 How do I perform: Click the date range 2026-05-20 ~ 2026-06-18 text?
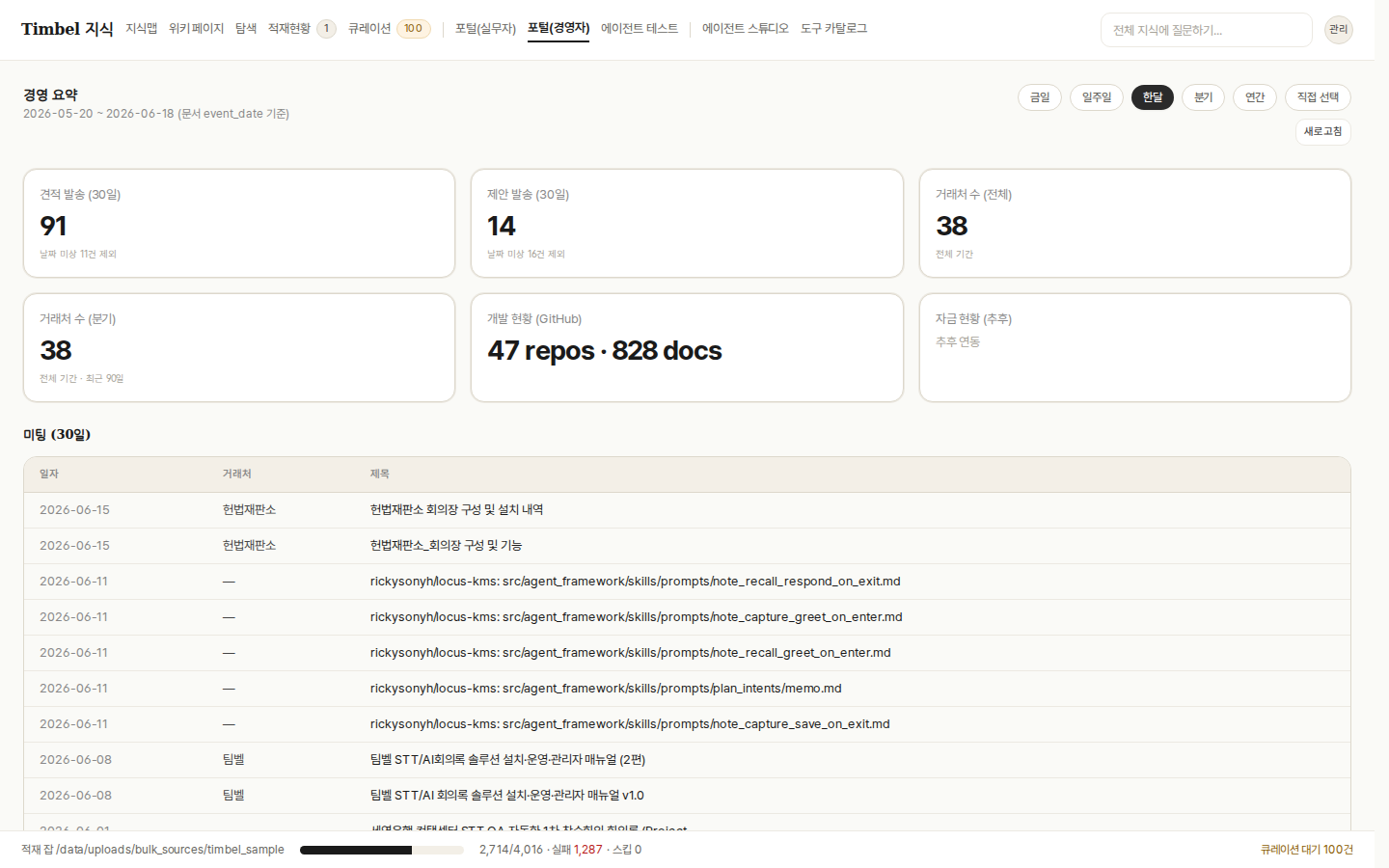(98, 114)
